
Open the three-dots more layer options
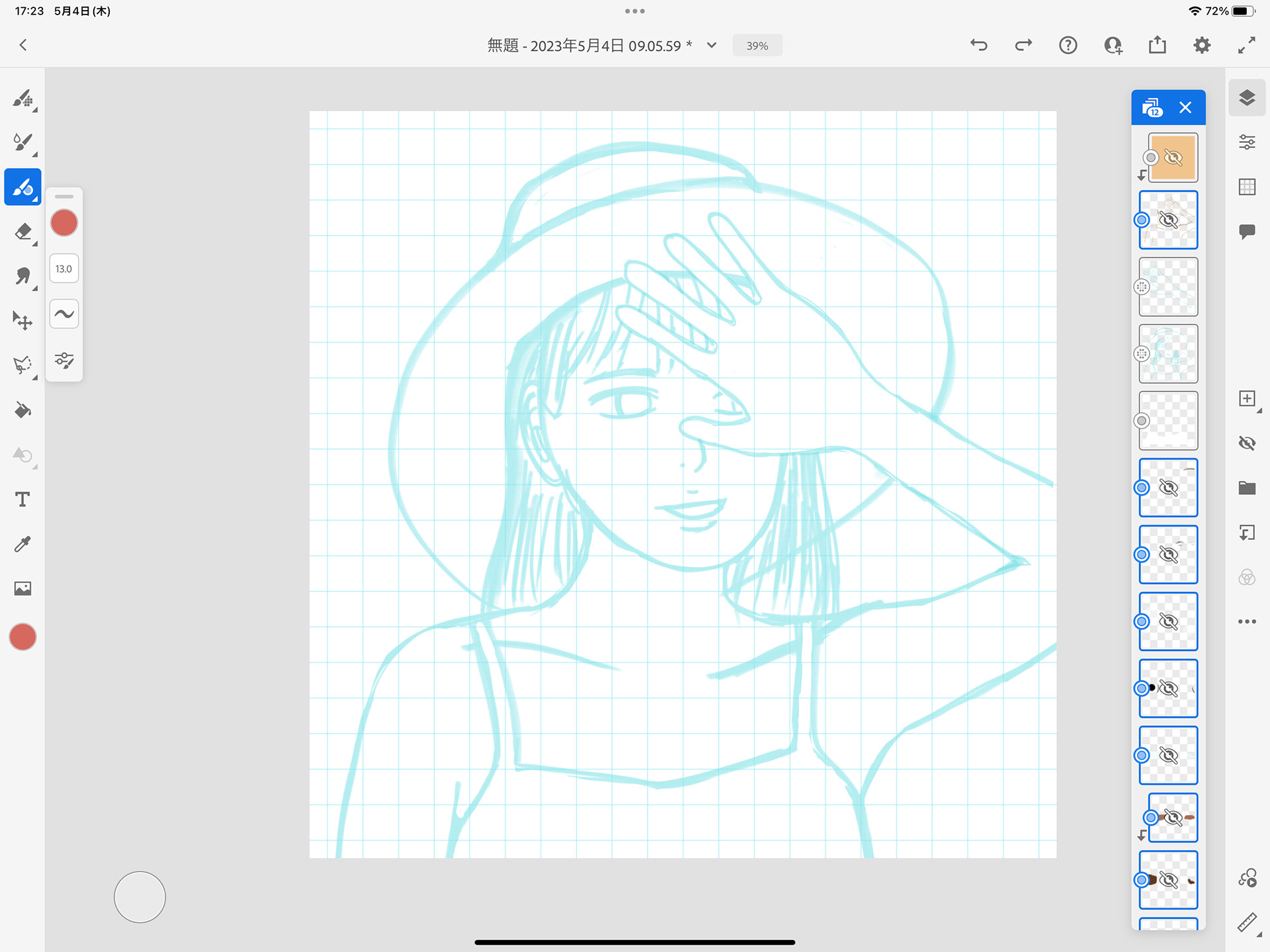1247,622
